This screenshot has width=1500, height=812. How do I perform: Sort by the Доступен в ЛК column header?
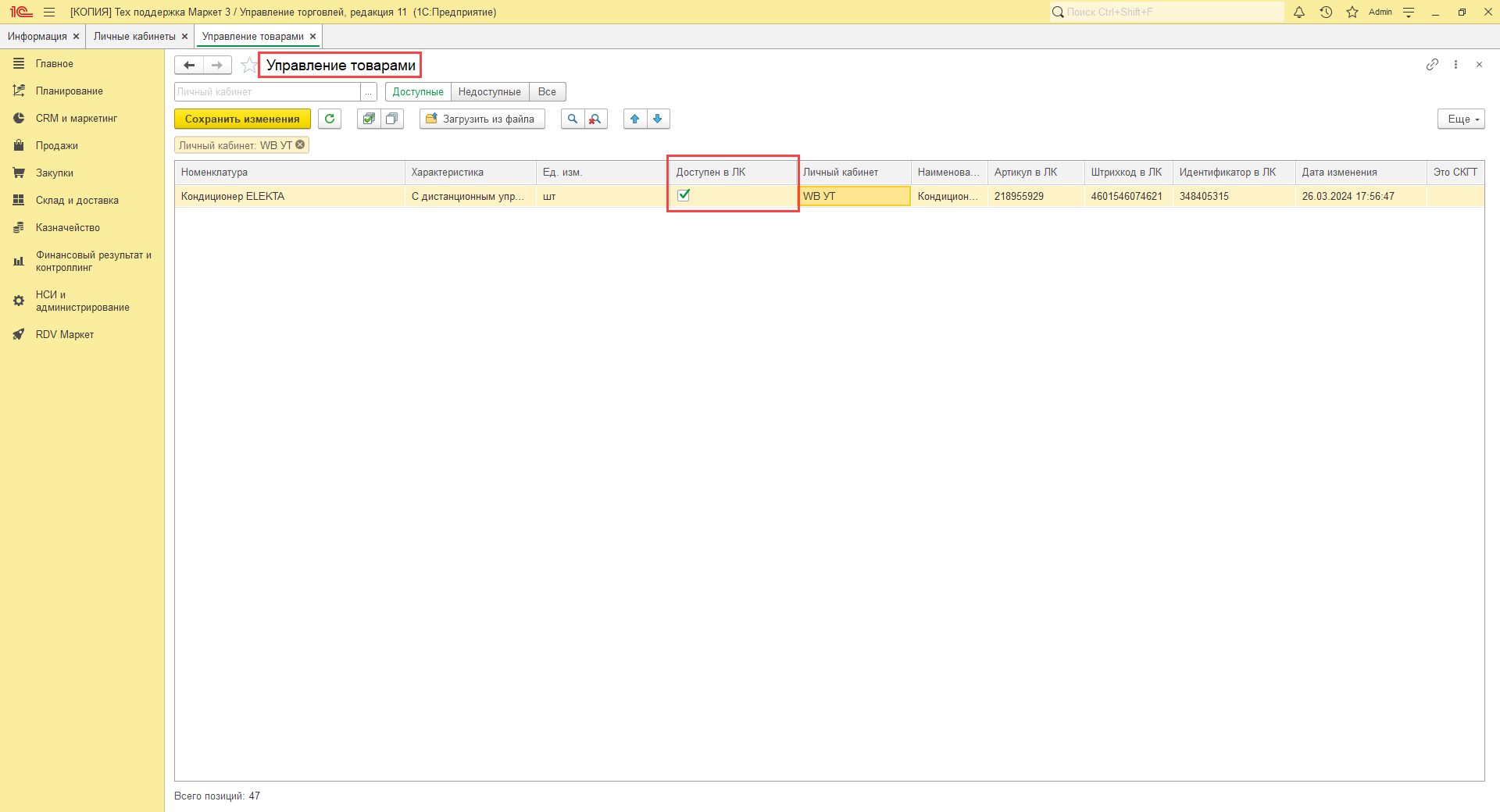[733, 173]
